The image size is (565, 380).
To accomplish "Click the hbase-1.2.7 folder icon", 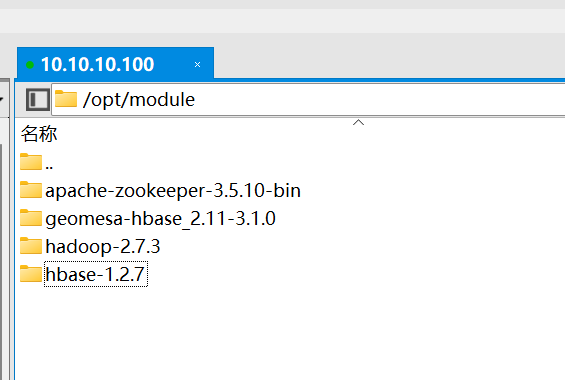I will 31,274.
